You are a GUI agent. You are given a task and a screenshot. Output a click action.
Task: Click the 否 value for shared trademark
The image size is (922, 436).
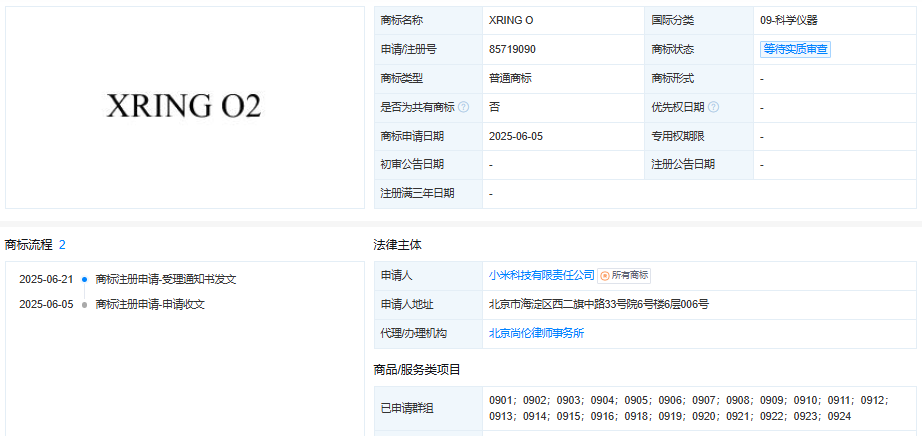click(495, 107)
